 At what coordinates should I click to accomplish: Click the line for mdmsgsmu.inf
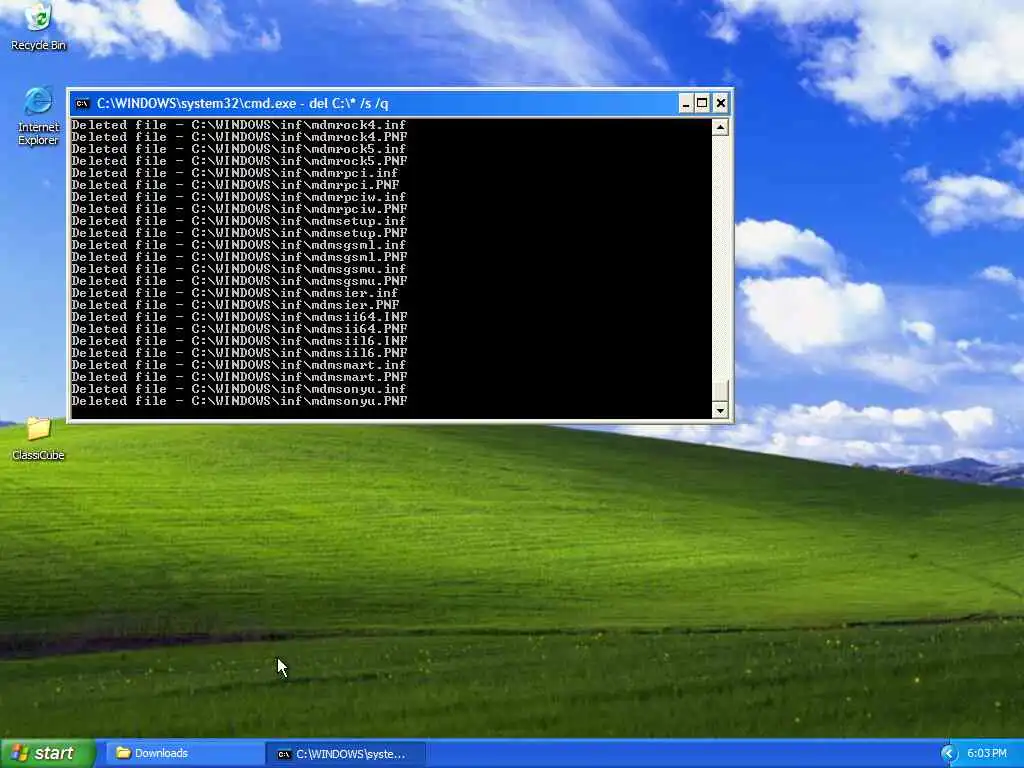(239, 268)
